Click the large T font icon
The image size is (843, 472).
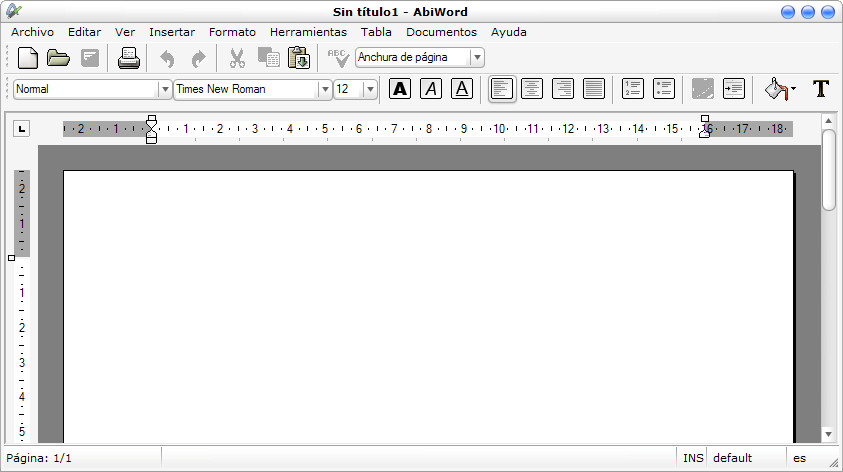click(821, 89)
